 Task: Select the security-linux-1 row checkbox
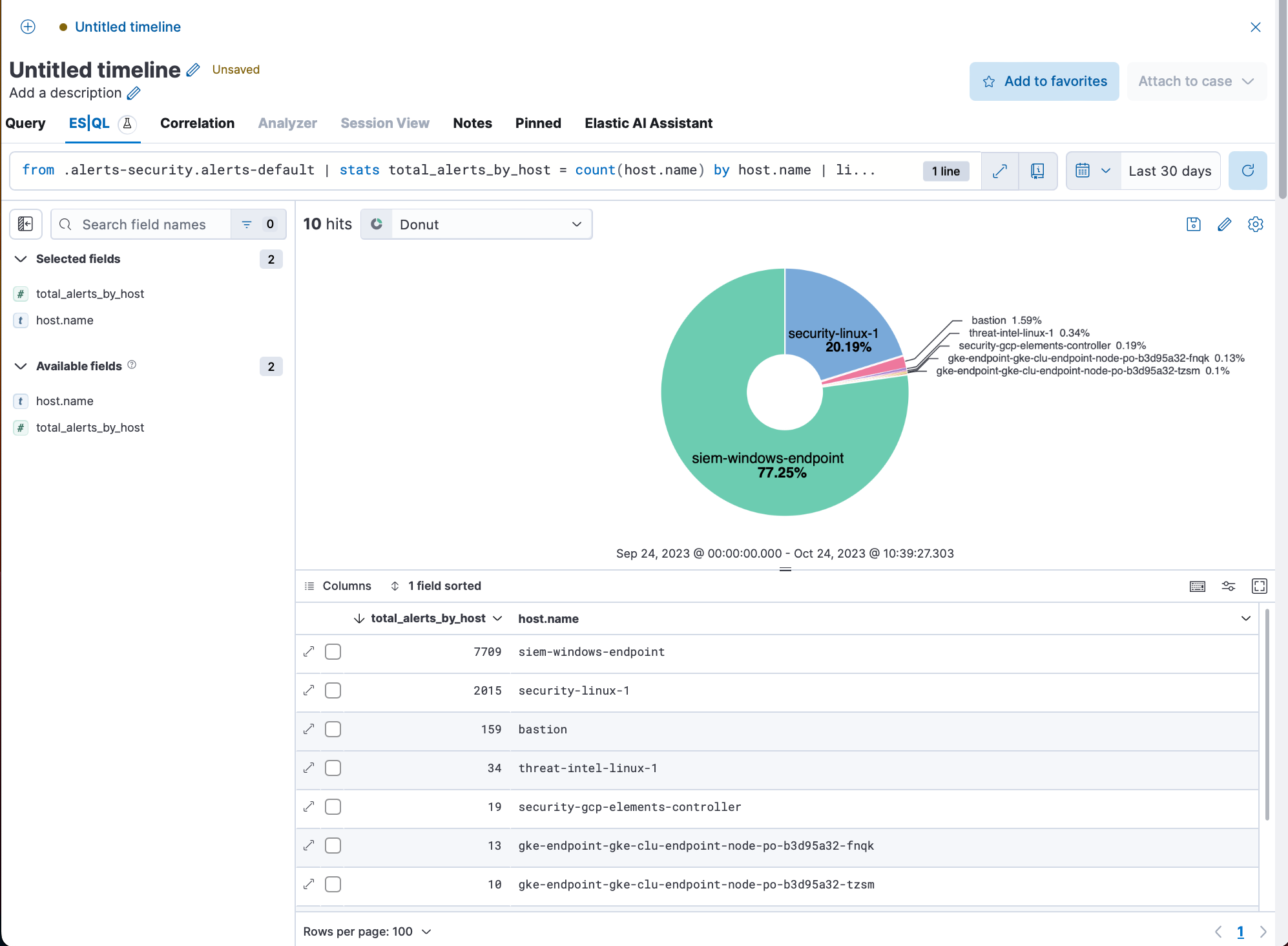pyautogui.click(x=333, y=690)
